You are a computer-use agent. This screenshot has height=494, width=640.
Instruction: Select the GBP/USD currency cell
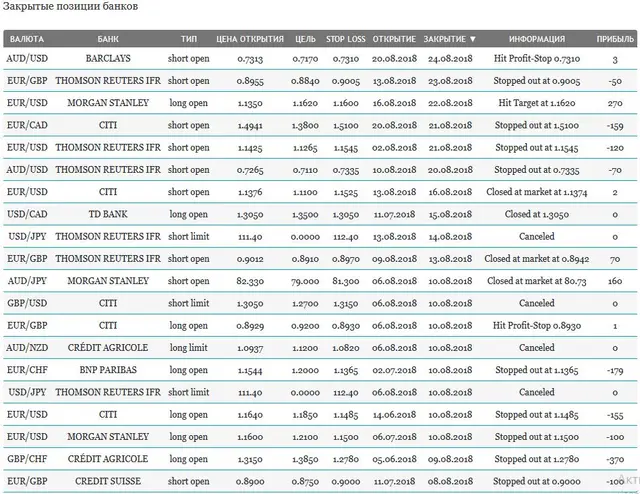point(27,303)
